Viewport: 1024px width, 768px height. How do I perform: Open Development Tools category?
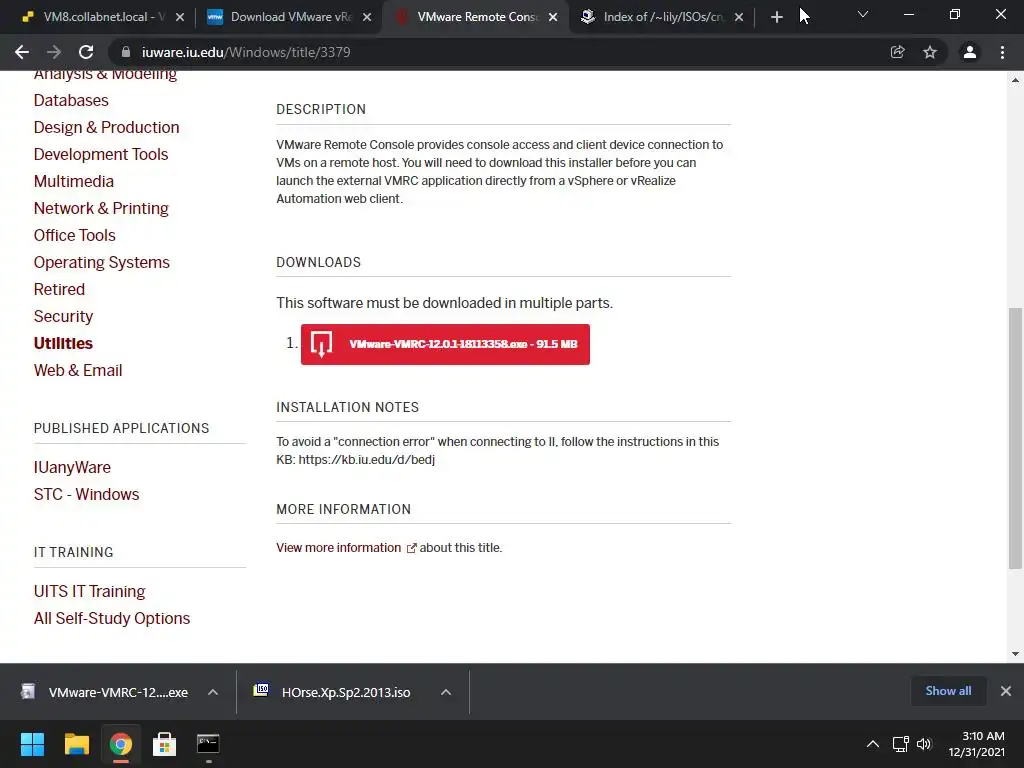pyautogui.click(x=101, y=154)
